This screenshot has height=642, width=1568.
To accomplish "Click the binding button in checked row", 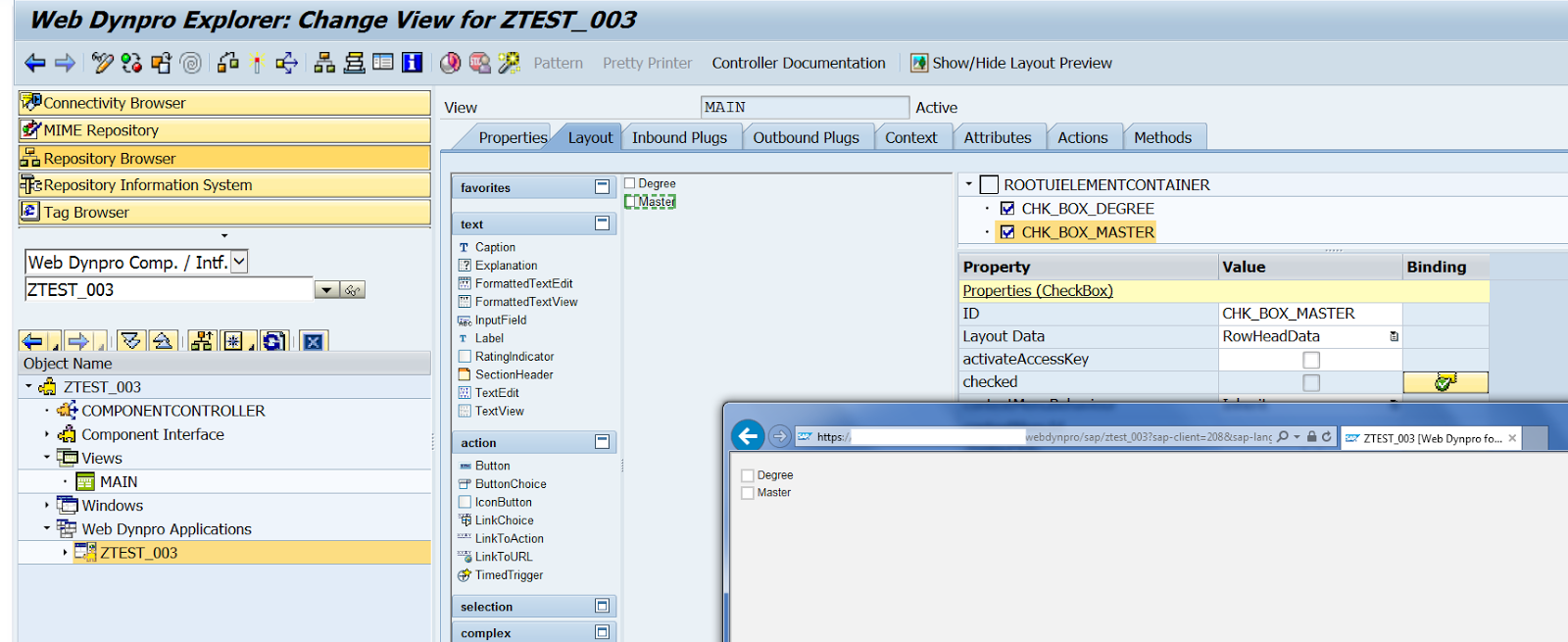I will 1445,382.
